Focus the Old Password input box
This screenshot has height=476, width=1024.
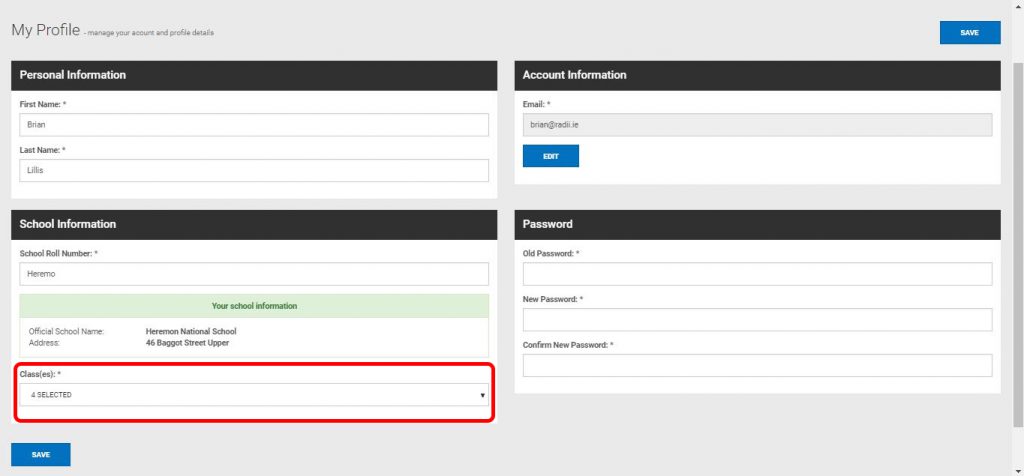tap(757, 274)
